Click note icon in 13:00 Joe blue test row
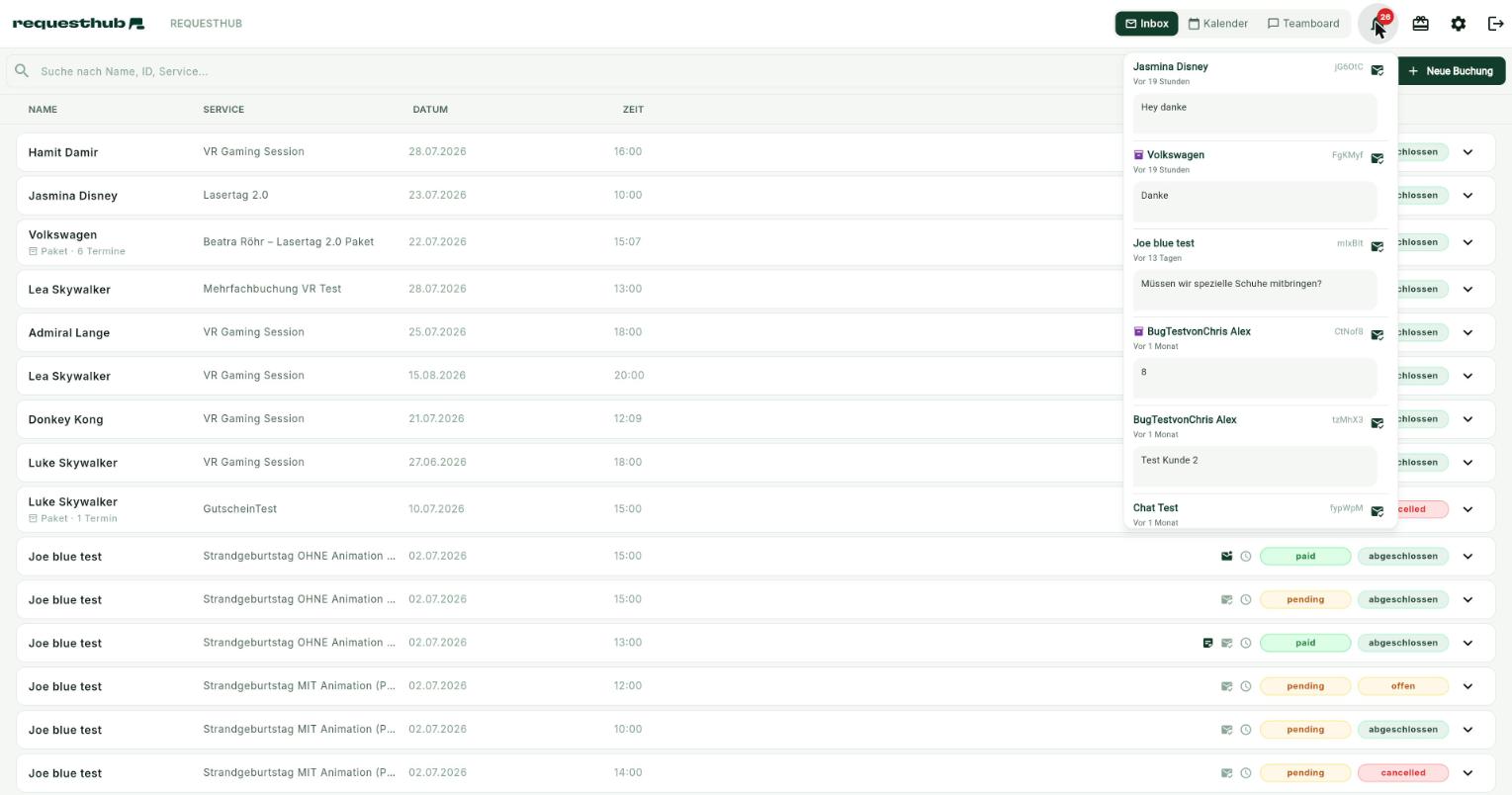Screen dimensions: 1512x795 (1207, 643)
